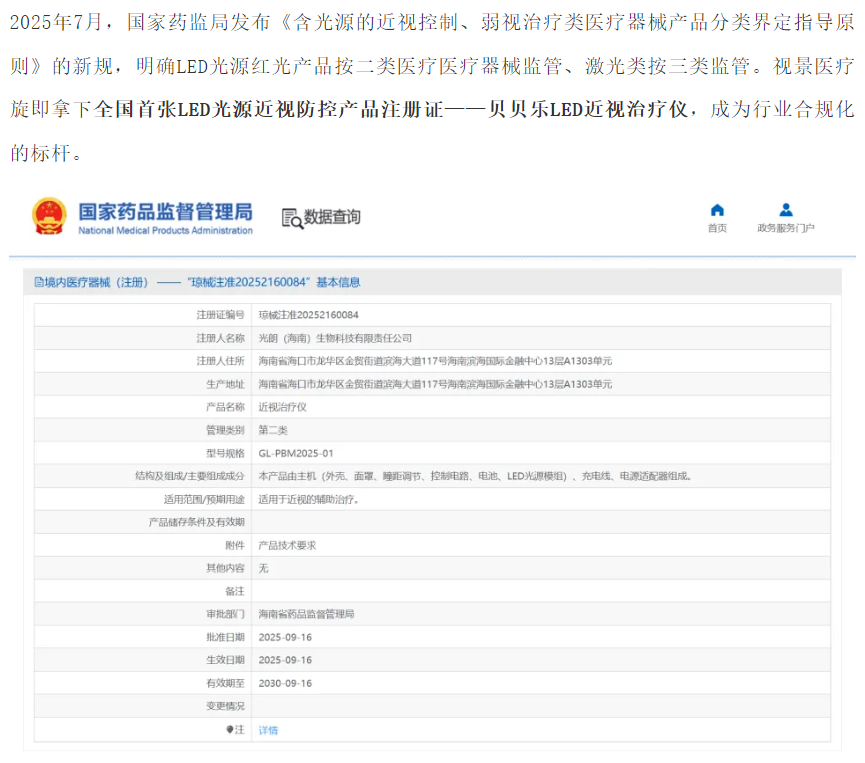Open the 详情 details link

coord(268,730)
